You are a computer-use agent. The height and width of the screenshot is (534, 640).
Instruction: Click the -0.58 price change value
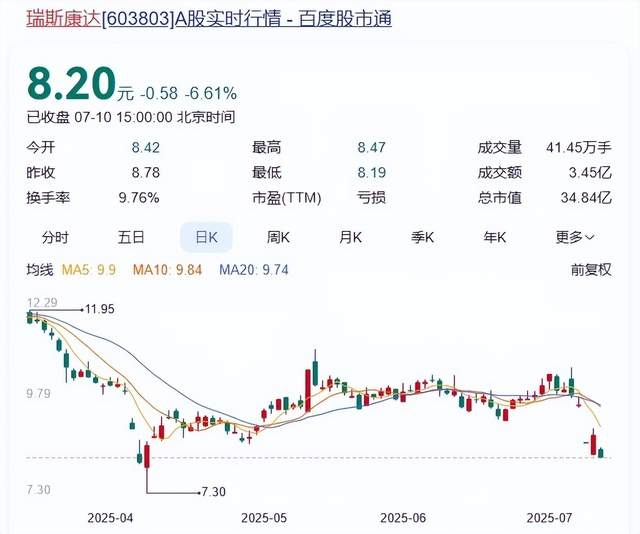click(x=159, y=93)
